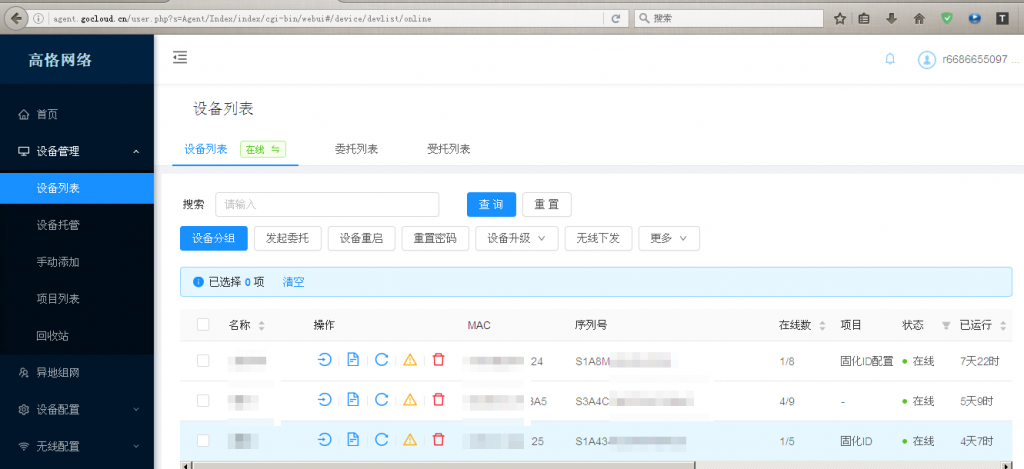Toggle the select-all checkbox in table header

tap(204, 325)
